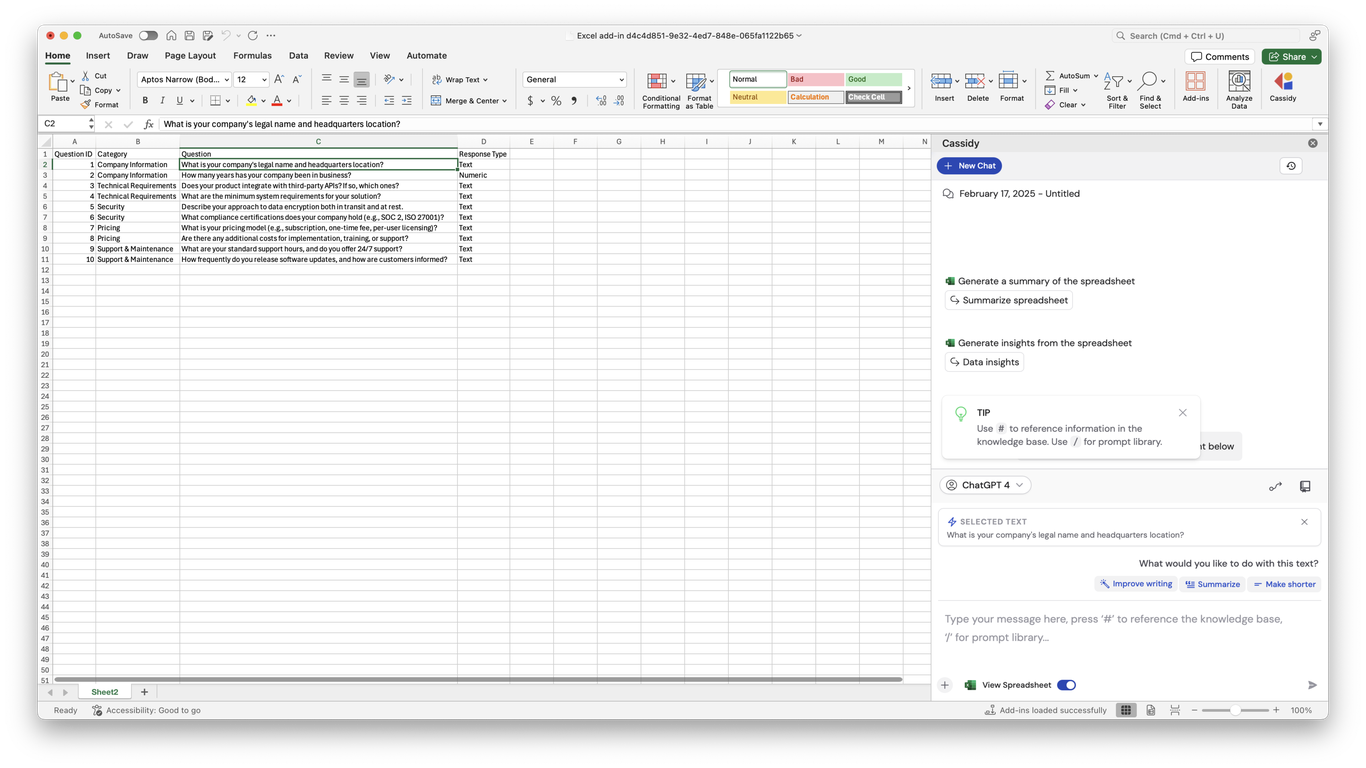
Task: Toggle bottom vertical alignment
Action: [x=361, y=79]
